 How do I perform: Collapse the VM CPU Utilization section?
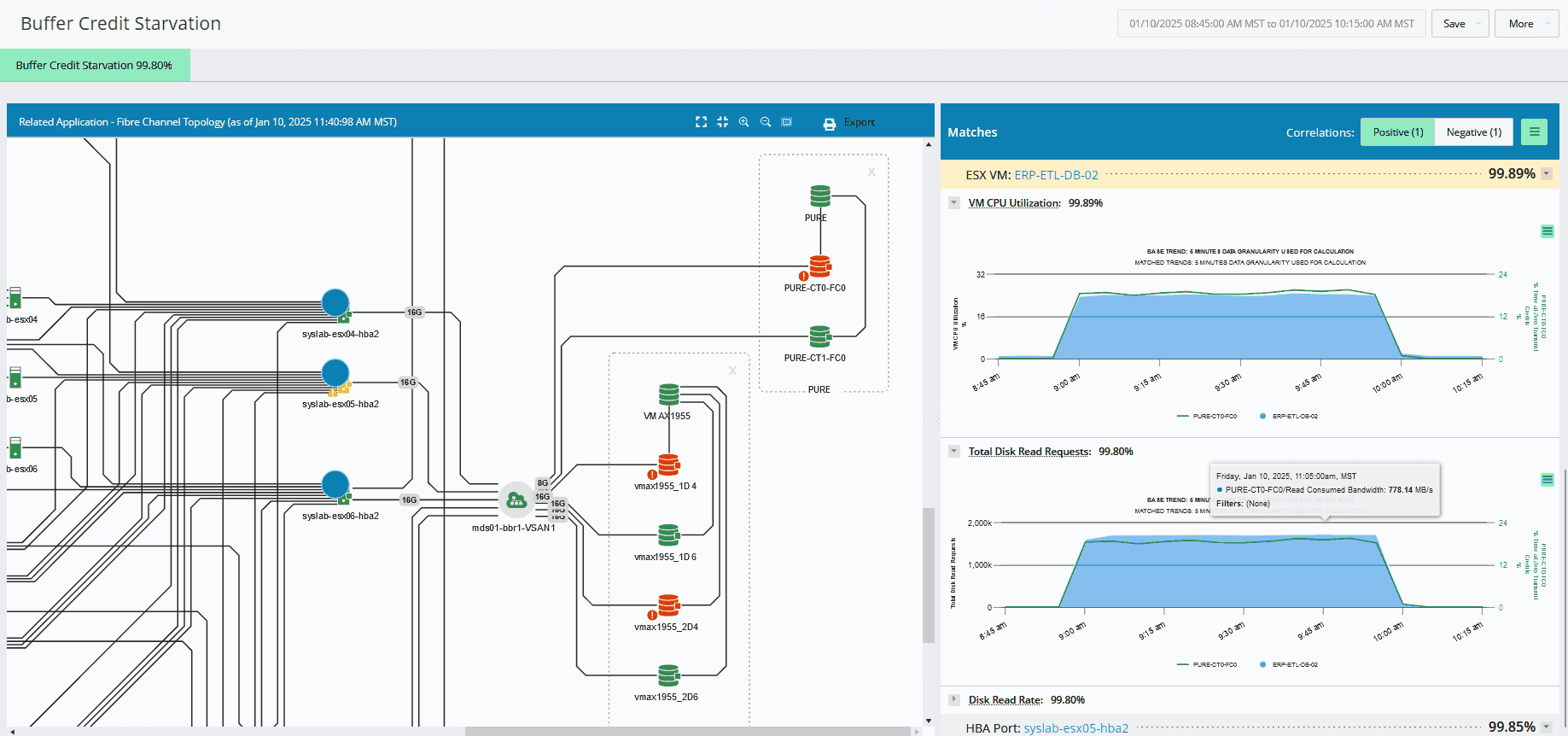click(954, 202)
